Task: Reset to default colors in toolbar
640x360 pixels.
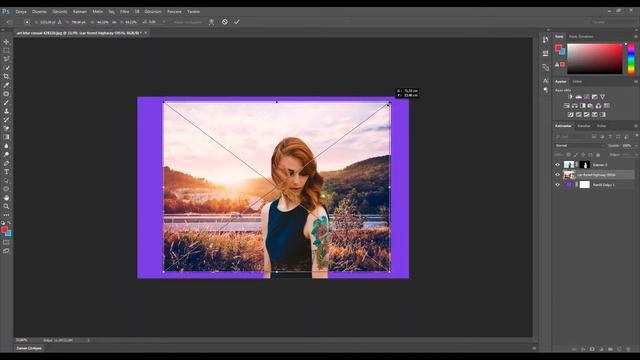Action: click(x=3, y=223)
